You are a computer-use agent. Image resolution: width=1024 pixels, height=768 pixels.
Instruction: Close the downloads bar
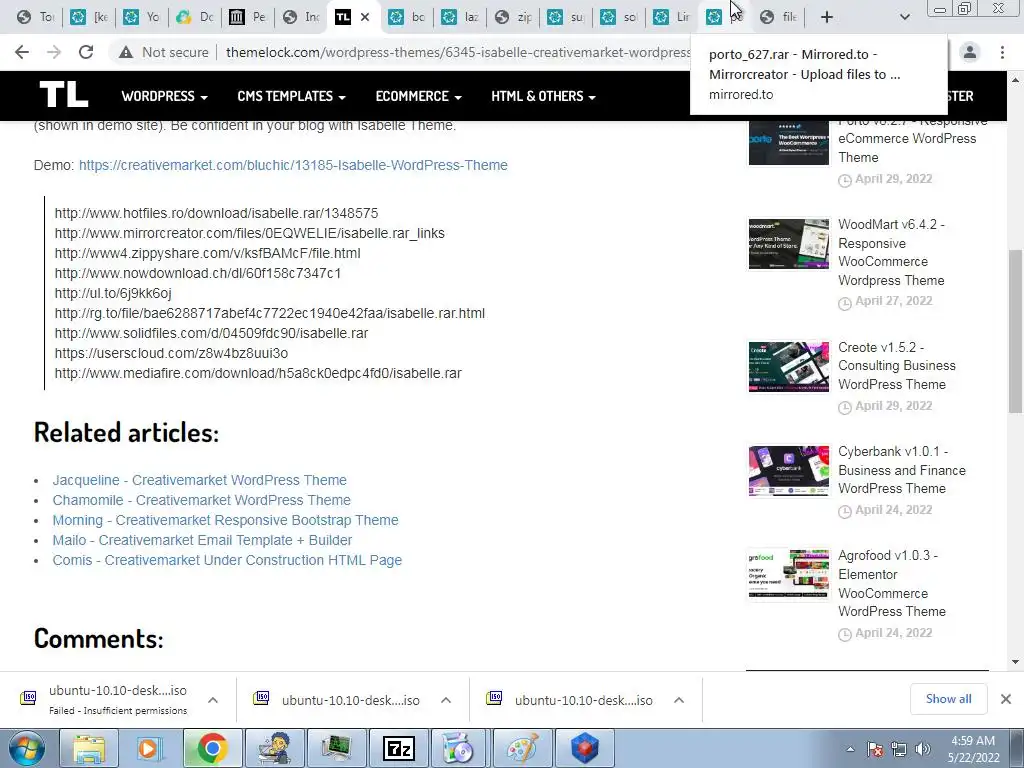1006,699
